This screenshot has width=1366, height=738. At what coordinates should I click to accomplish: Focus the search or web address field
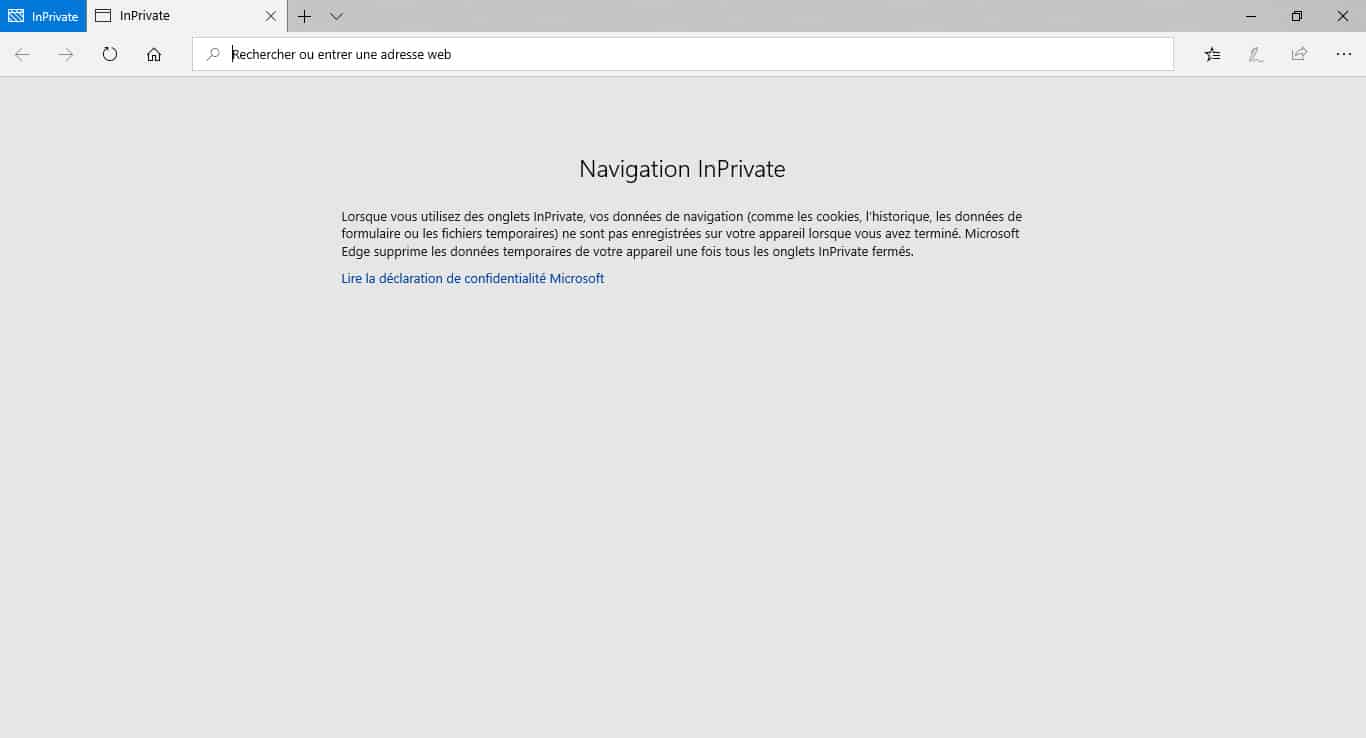click(x=683, y=55)
